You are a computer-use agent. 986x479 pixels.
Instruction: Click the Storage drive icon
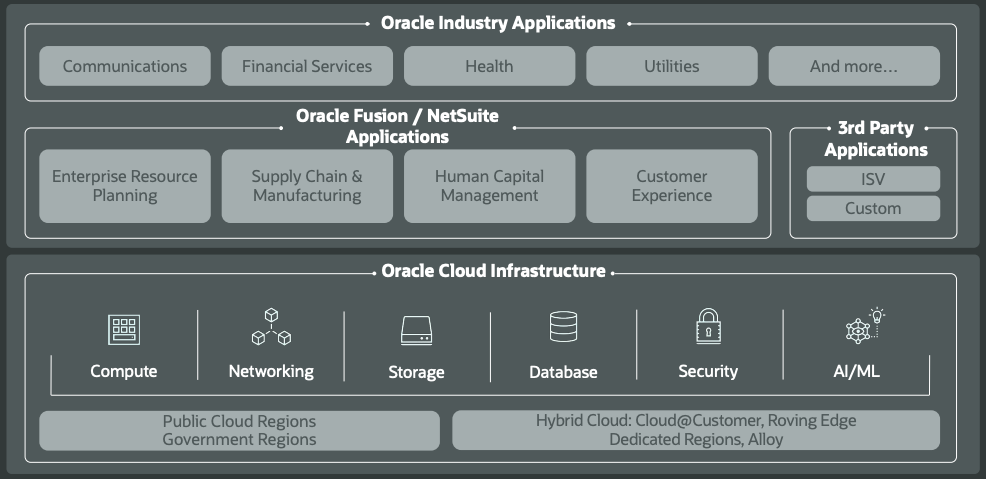[x=416, y=330]
